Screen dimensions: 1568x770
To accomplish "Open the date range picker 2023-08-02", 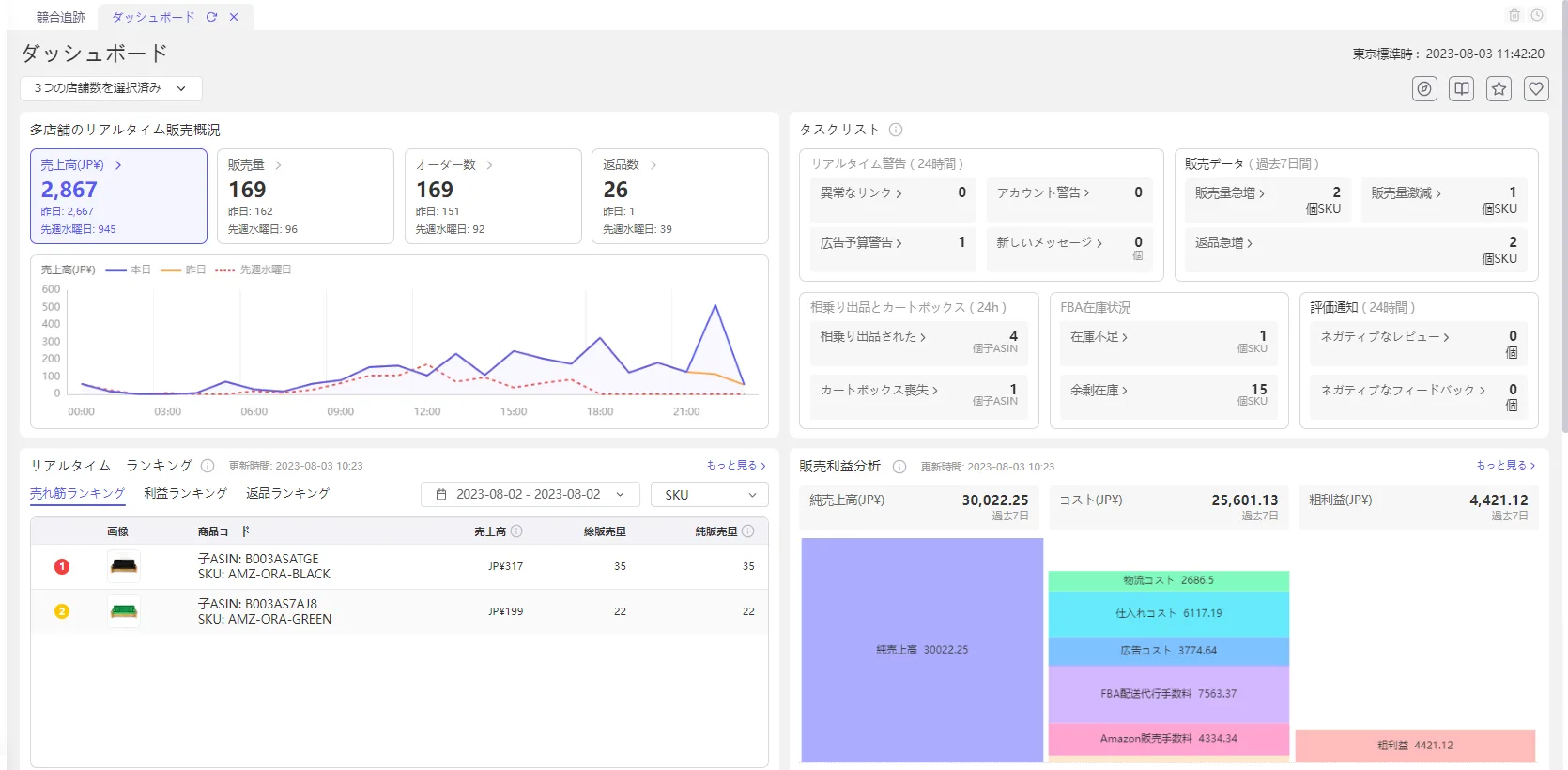I will pyautogui.click(x=530, y=495).
